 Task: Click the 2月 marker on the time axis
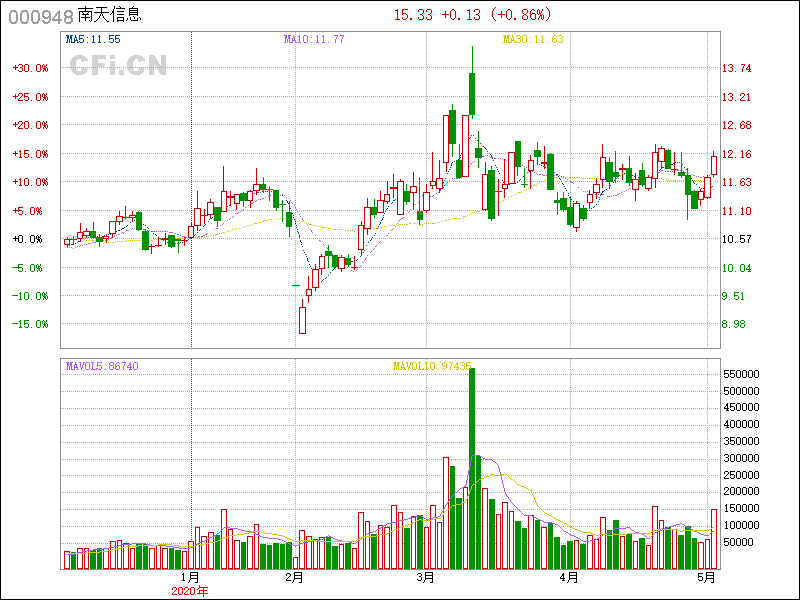[x=293, y=577]
